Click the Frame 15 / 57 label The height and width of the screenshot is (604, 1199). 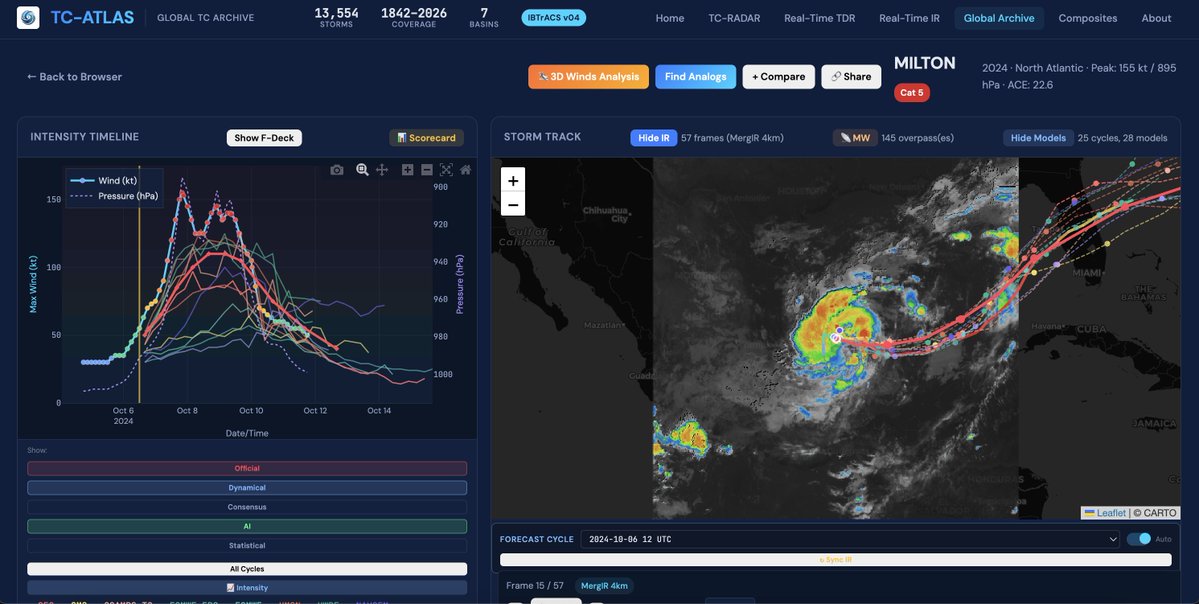click(x=535, y=586)
